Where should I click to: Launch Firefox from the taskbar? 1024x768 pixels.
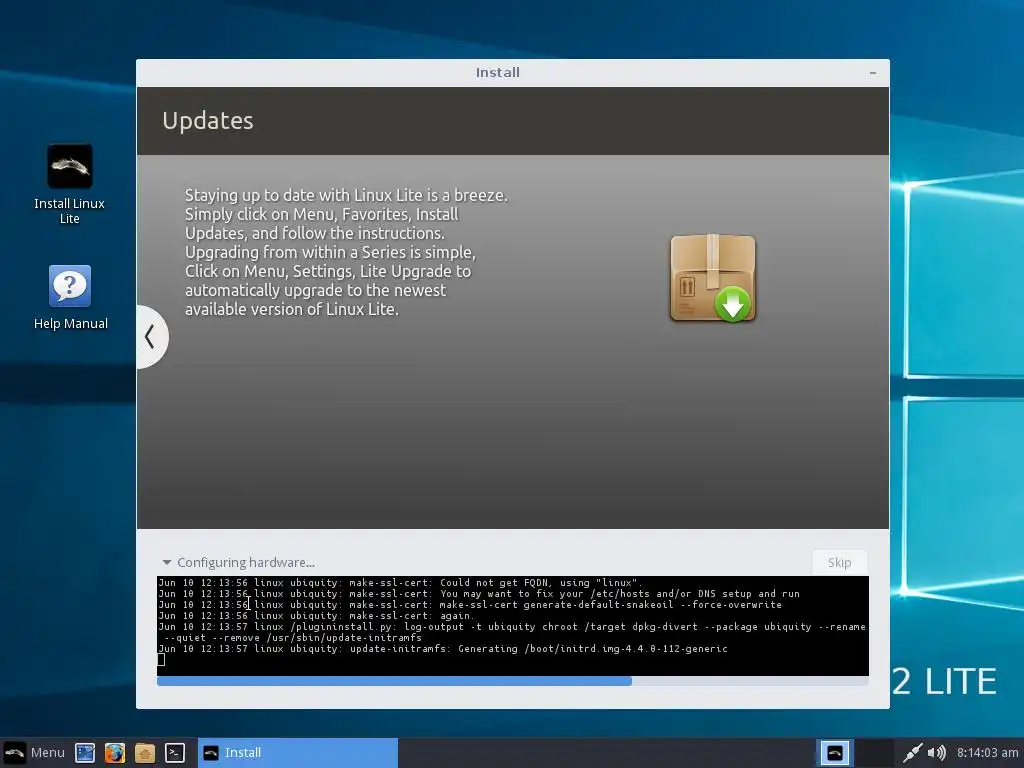tap(115, 753)
